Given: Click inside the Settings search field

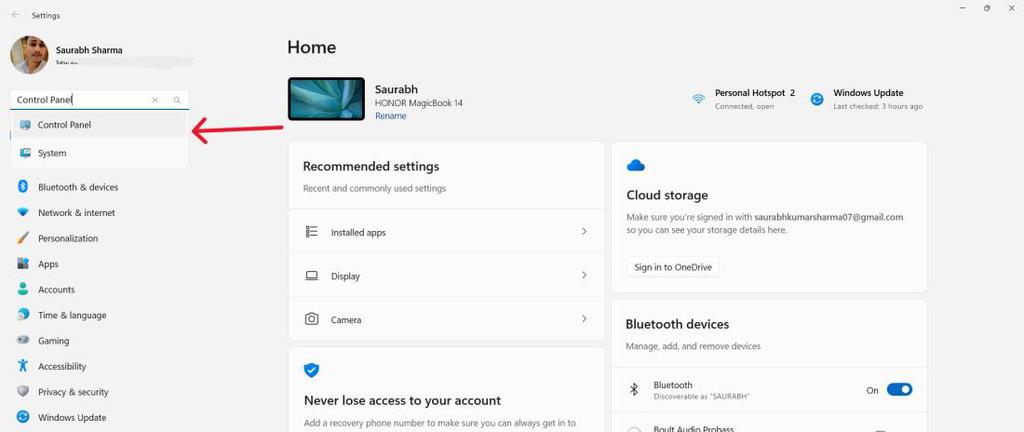Looking at the screenshot, I should (80, 100).
